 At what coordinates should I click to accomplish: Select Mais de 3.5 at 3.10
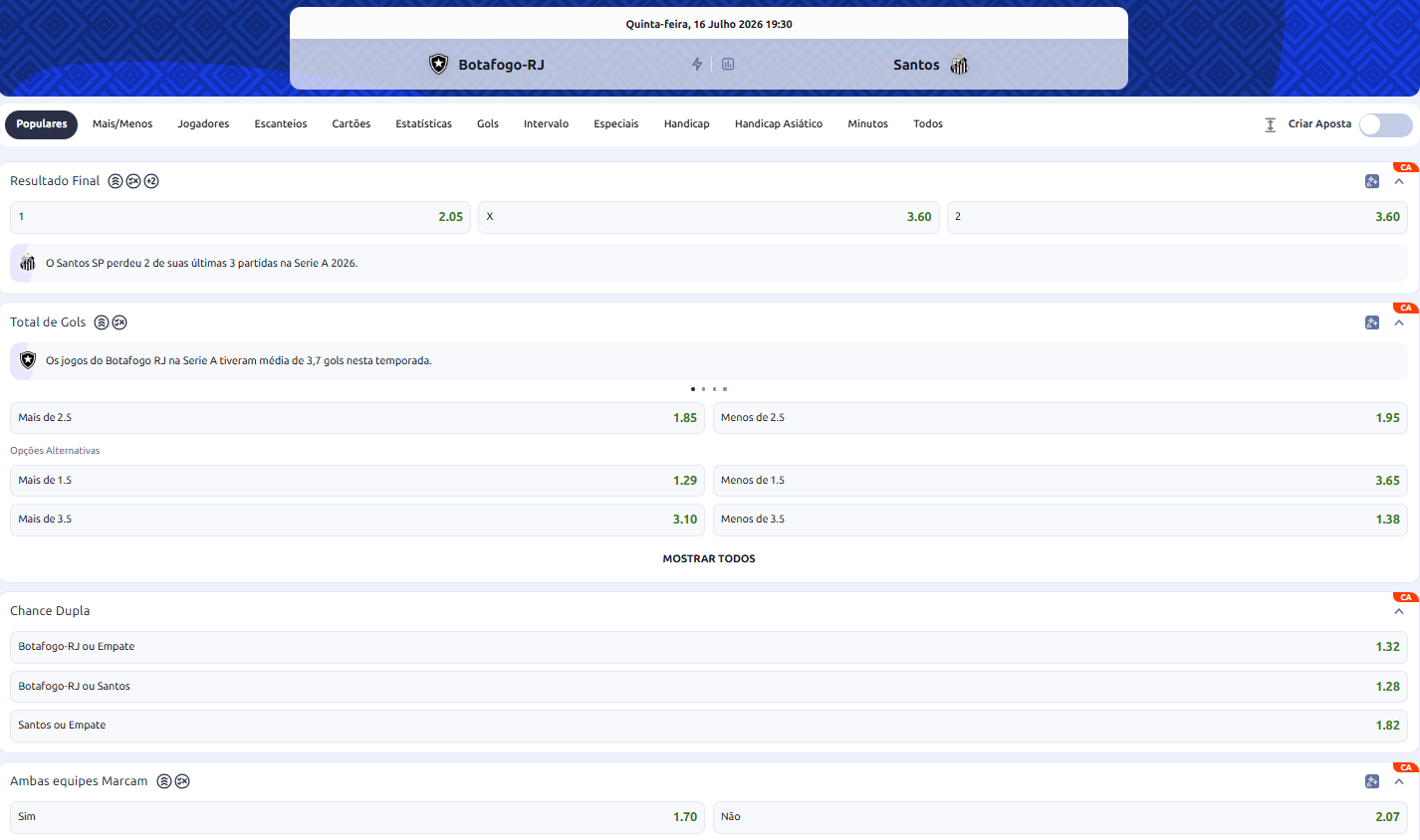point(357,520)
